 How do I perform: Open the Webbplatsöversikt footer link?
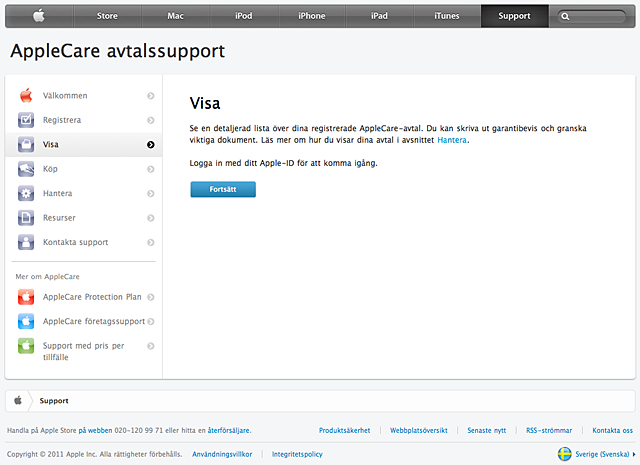419,430
